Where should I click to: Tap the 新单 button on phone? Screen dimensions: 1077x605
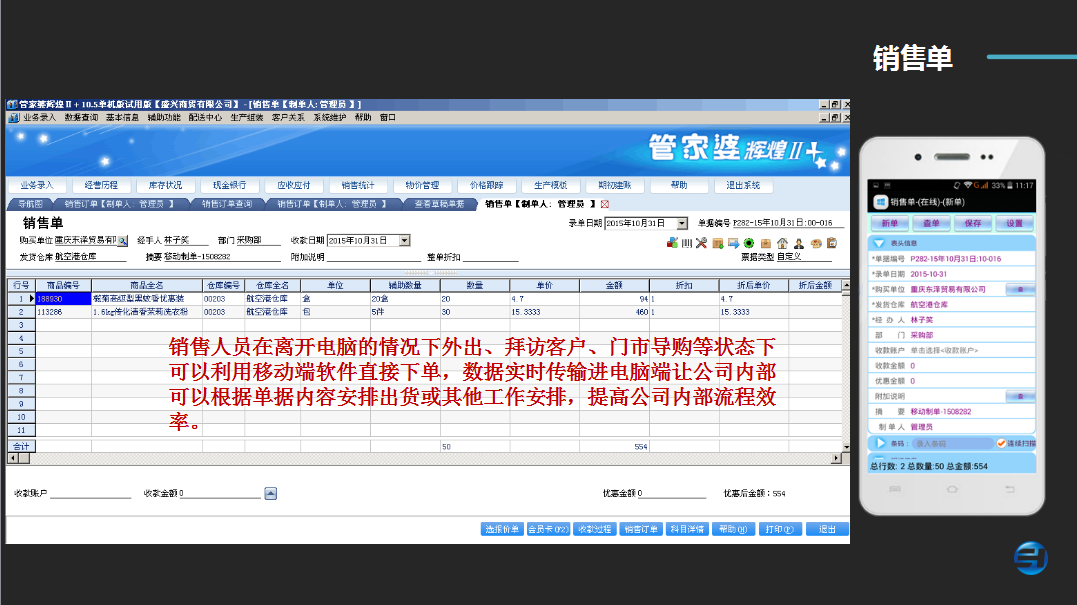(890, 223)
